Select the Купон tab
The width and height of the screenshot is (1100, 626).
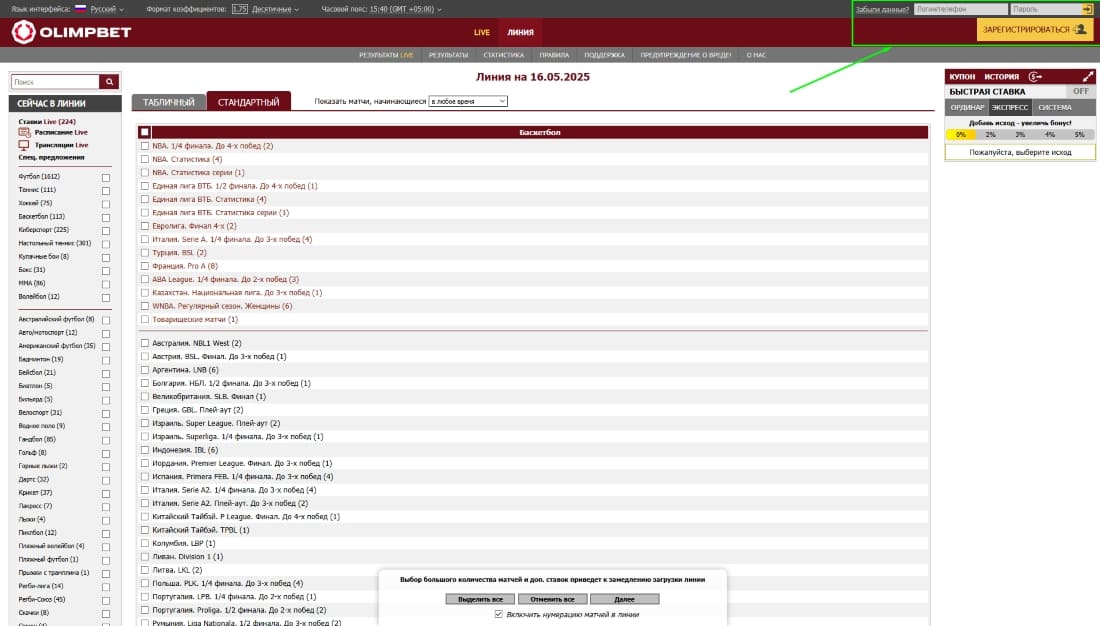coord(962,76)
